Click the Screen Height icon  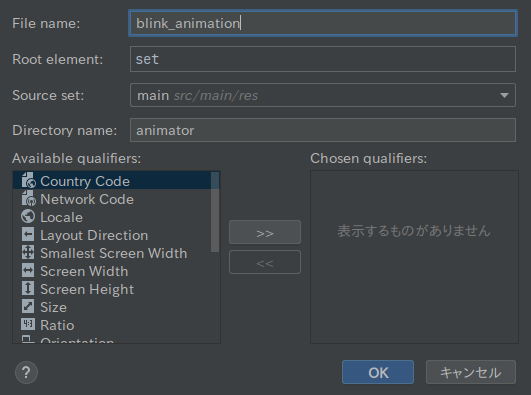click(x=28, y=288)
